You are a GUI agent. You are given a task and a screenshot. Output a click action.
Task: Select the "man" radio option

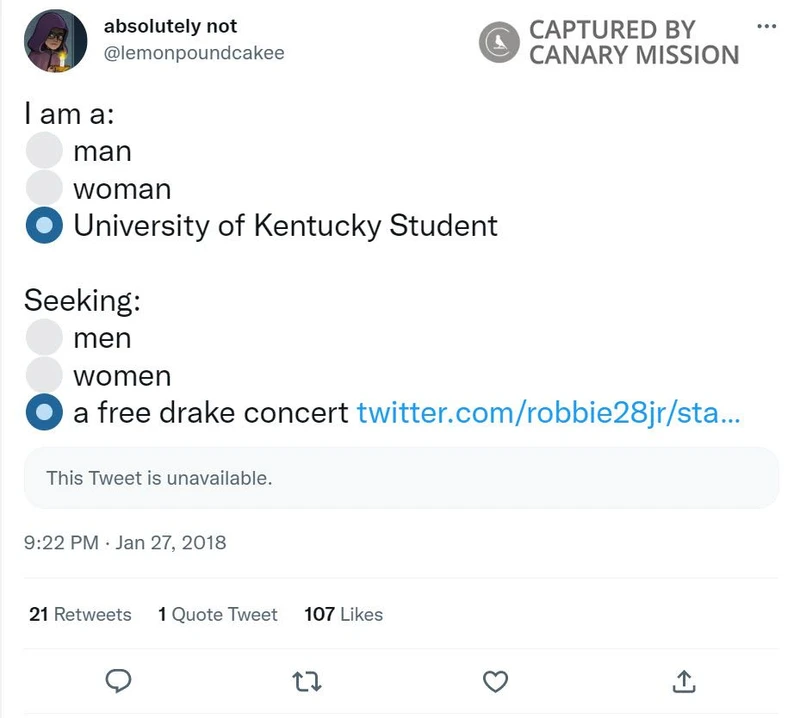[44, 151]
